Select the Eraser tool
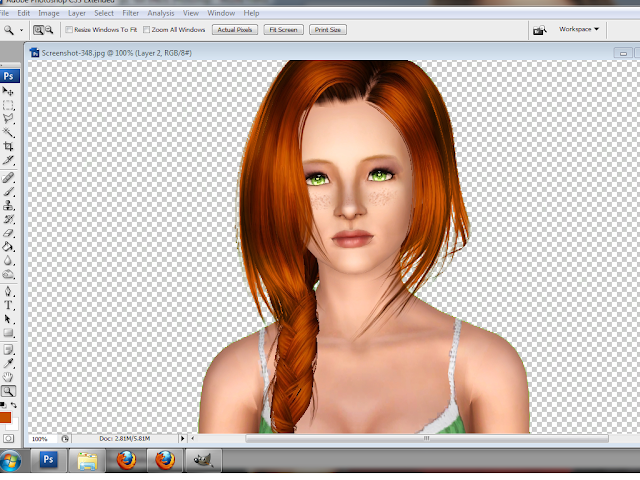This screenshot has width=640, height=480. (8, 233)
